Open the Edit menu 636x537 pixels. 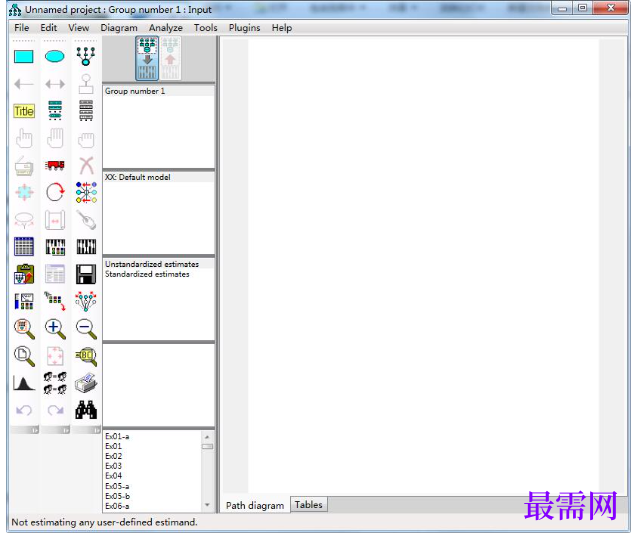48,28
